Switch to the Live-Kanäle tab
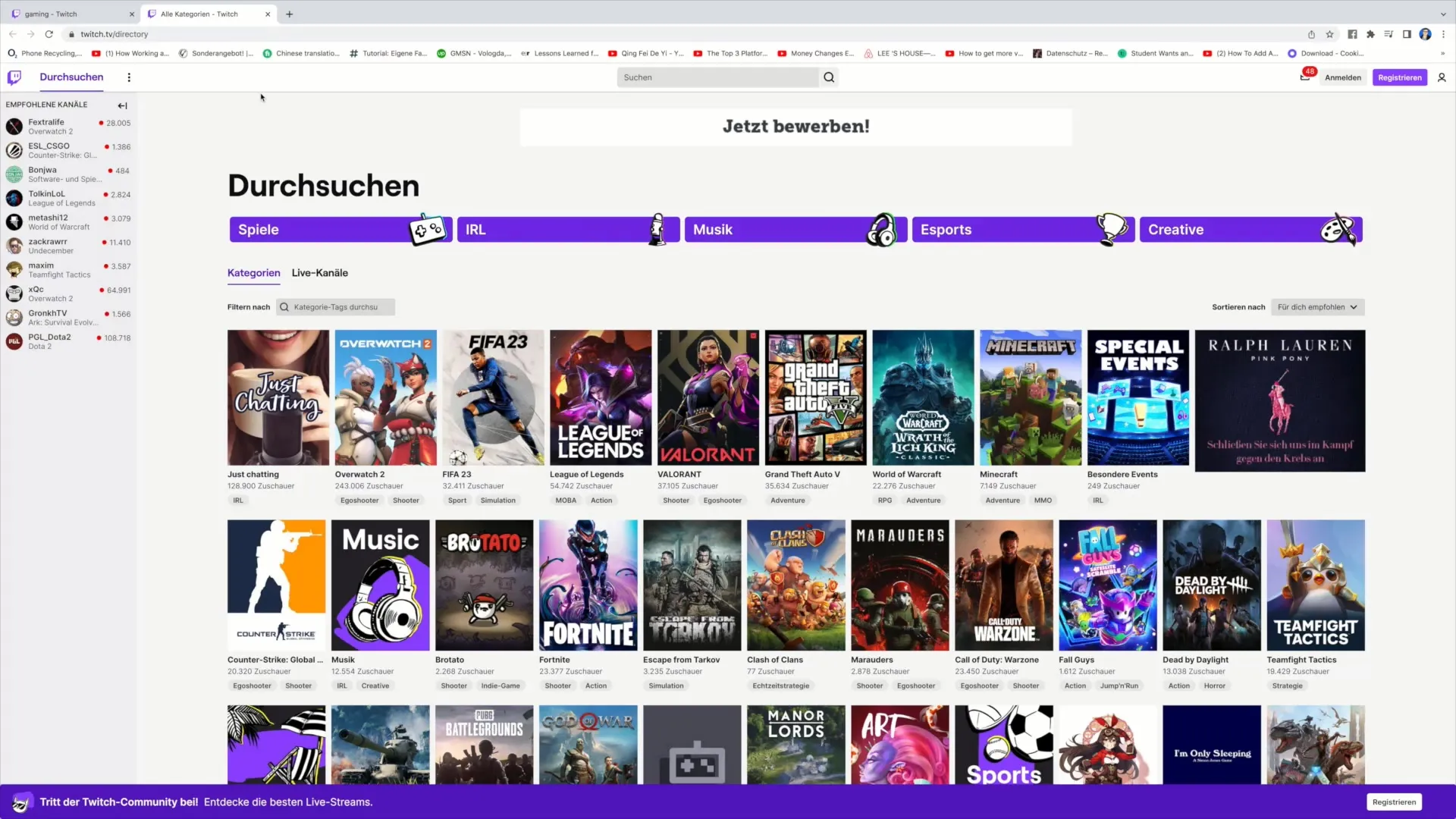Viewport: 1456px width, 819px height. [320, 273]
